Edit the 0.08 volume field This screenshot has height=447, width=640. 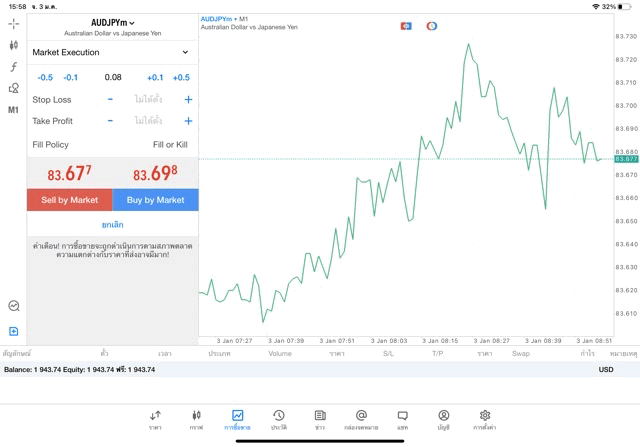pyautogui.click(x=113, y=77)
